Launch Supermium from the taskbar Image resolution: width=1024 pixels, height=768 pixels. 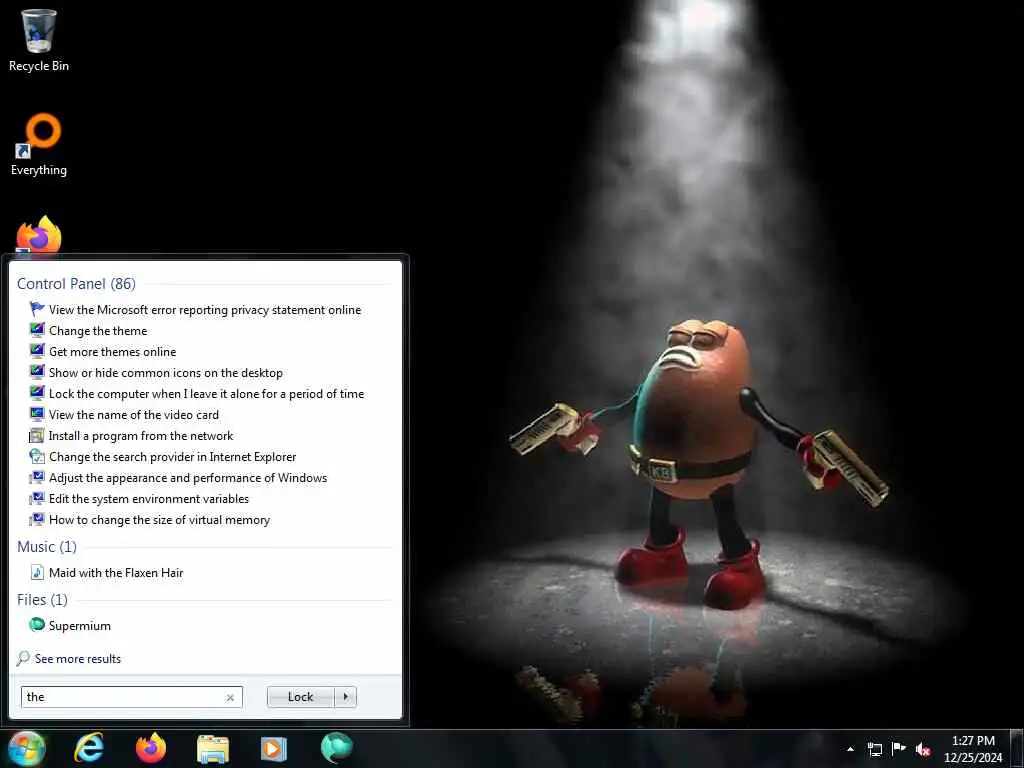pos(336,748)
